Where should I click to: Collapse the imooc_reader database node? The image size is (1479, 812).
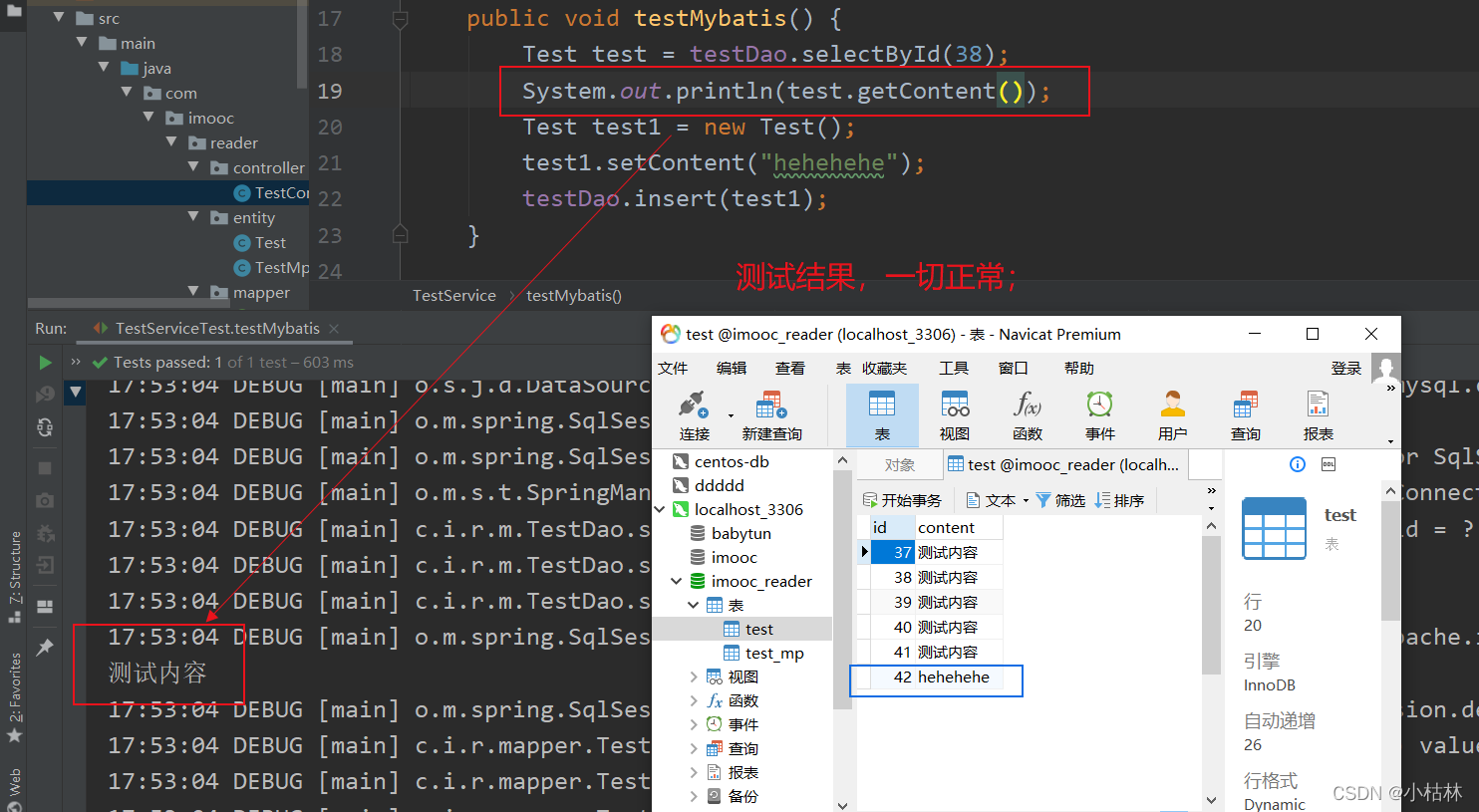click(x=677, y=581)
